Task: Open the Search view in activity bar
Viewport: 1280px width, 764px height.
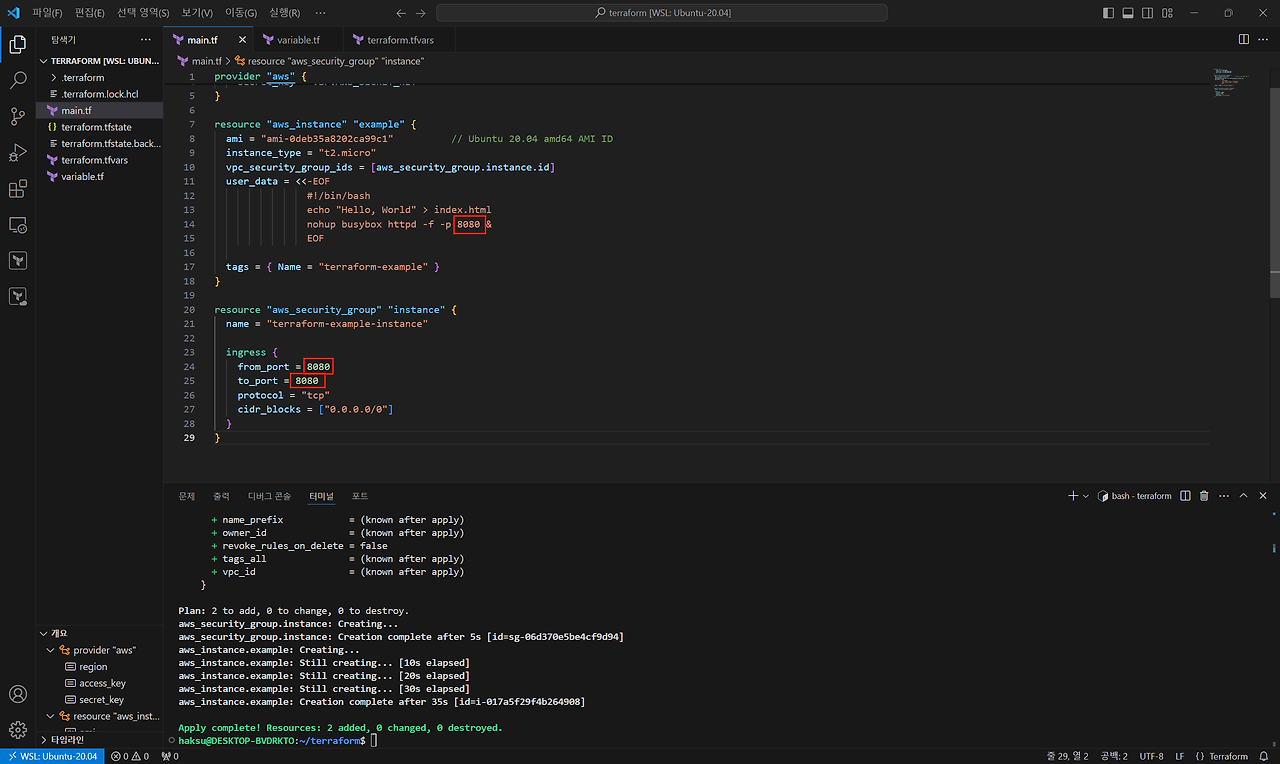Action: pos(17,81)
